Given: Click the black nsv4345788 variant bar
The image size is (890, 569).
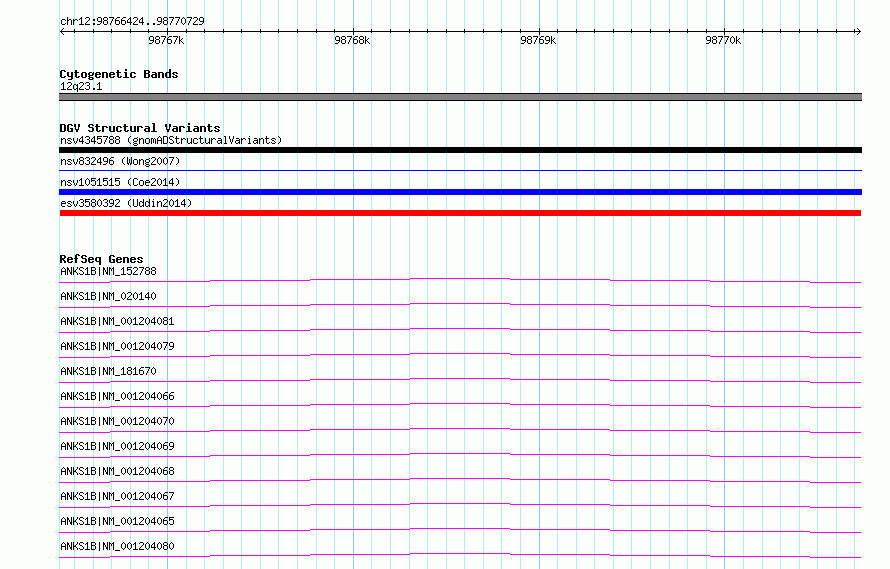Looking at the screenshot, I should [460, 150].
